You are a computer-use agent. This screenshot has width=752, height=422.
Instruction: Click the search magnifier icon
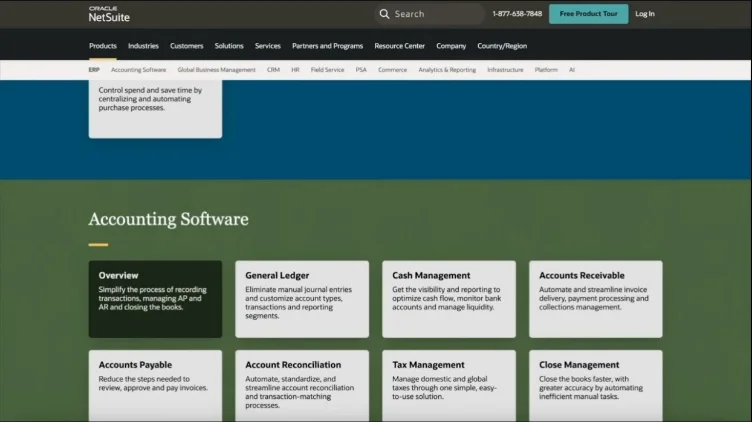384,14
